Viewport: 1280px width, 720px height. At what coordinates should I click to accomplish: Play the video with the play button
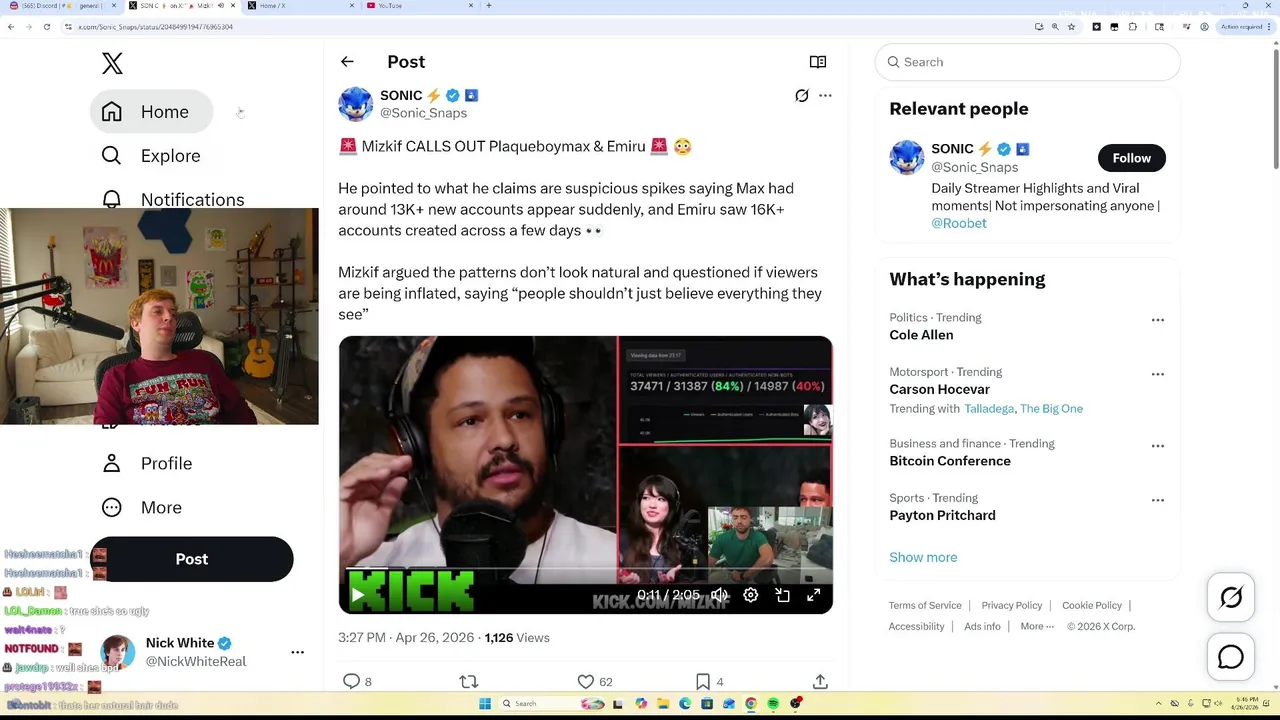coord(357,596)
